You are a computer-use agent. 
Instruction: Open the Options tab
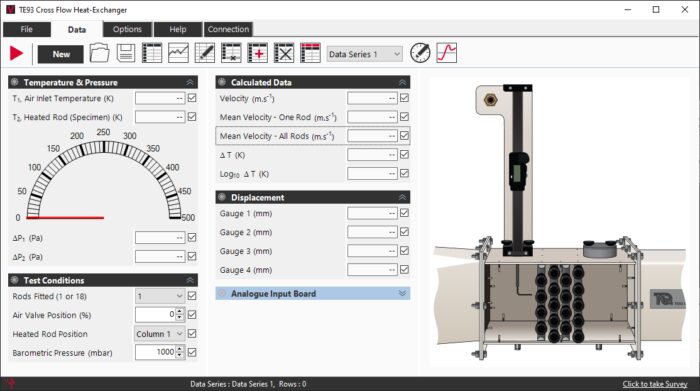pyautogui.click(x=127, y=29)
